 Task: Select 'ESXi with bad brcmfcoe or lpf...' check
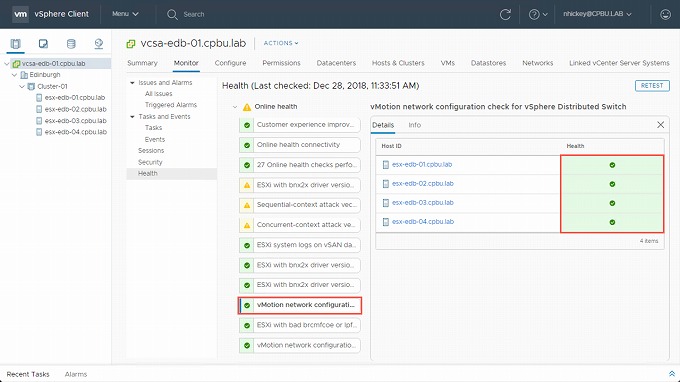coord(300,325)
